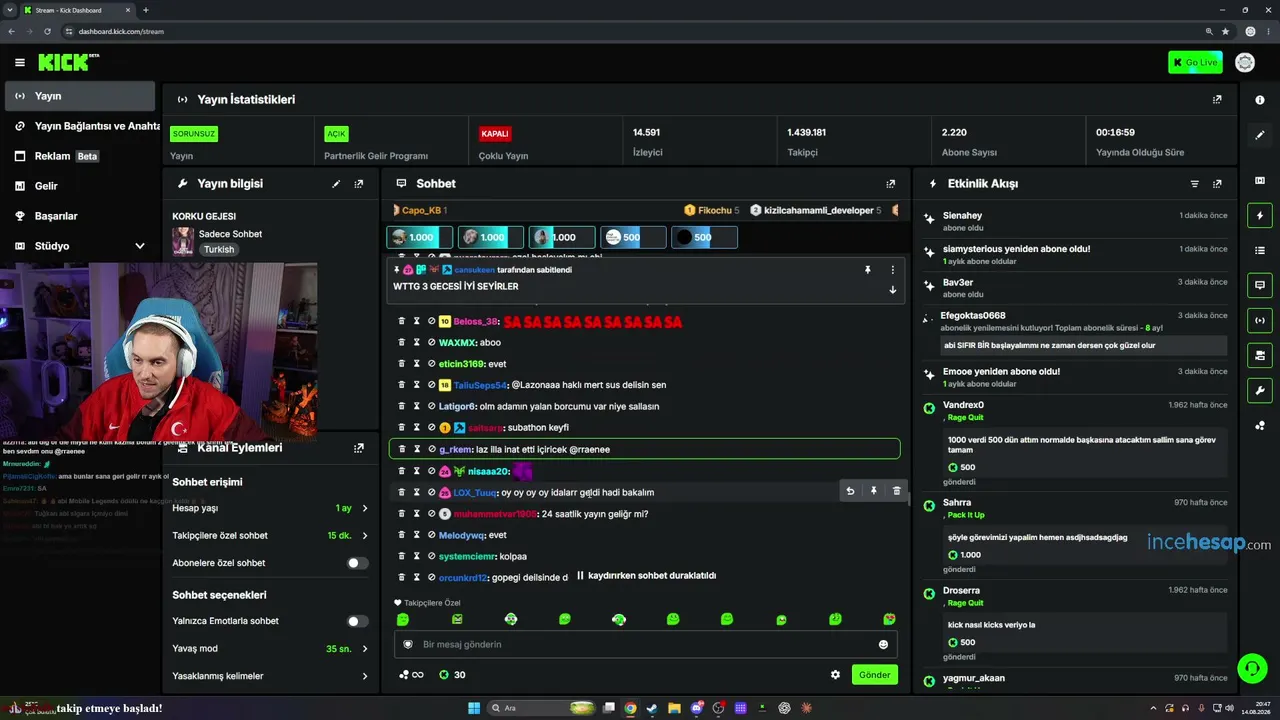1280x720 pixels.
Task: Reload the page in browser
Action: click(x=47, y=31)
